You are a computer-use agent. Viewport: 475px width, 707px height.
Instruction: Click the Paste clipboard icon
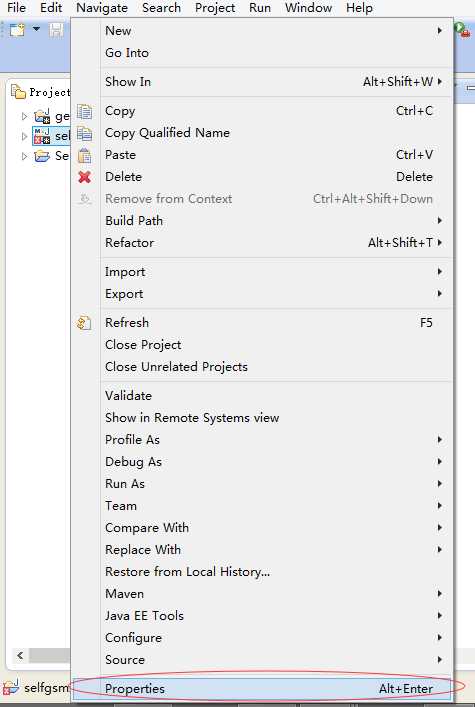(x=84, y=156)
